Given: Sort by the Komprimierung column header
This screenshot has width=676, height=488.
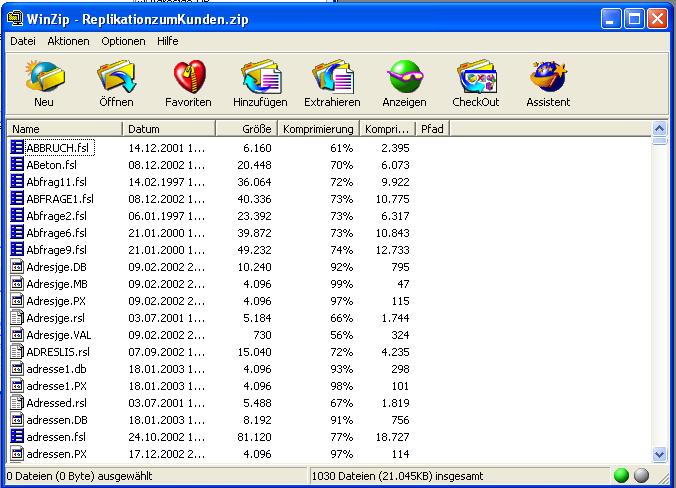Looking at the screenshot, I should click(x=318, y=129).
